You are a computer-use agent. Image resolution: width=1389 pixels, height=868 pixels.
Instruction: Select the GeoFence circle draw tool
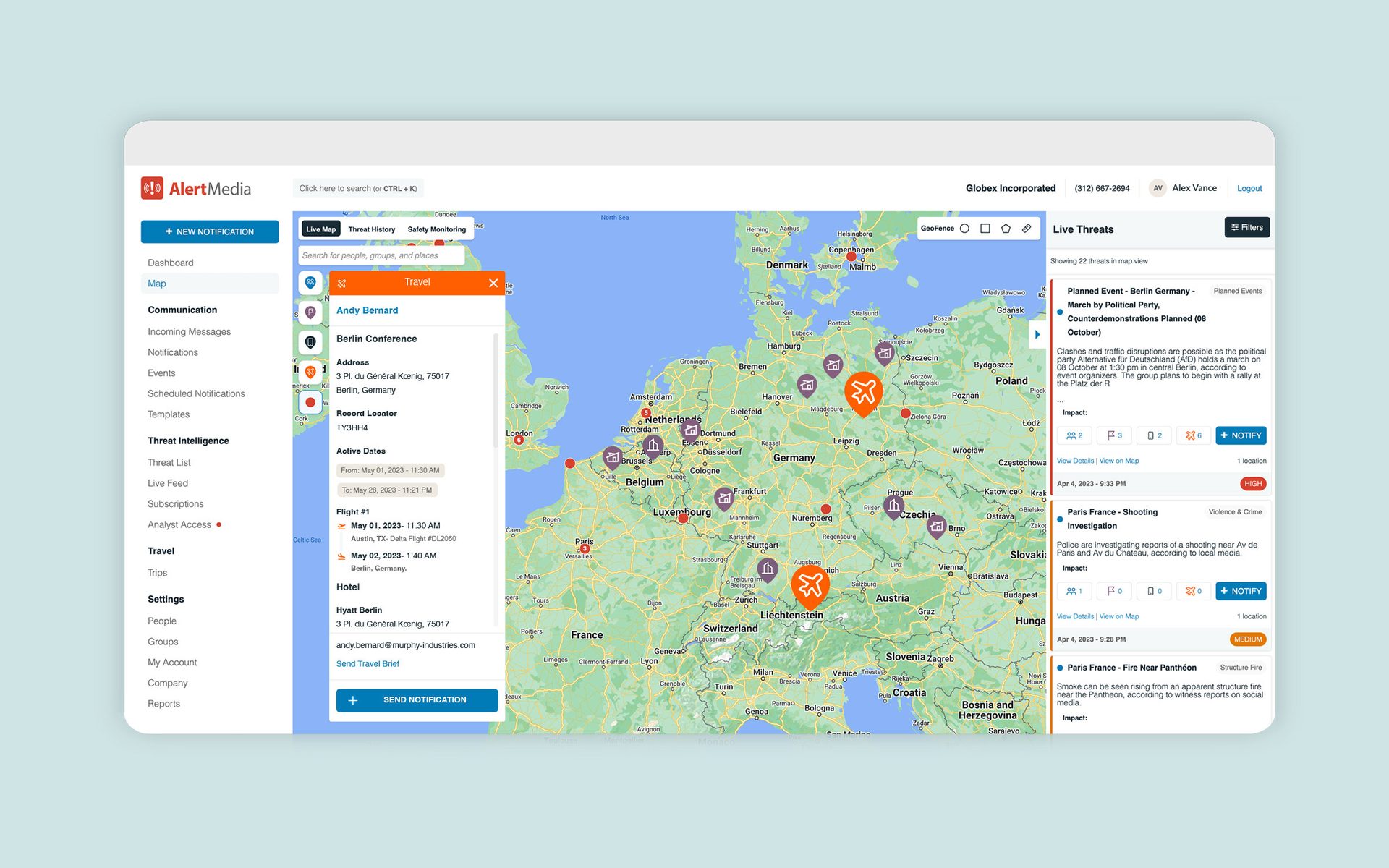click(x=964, y=229)
